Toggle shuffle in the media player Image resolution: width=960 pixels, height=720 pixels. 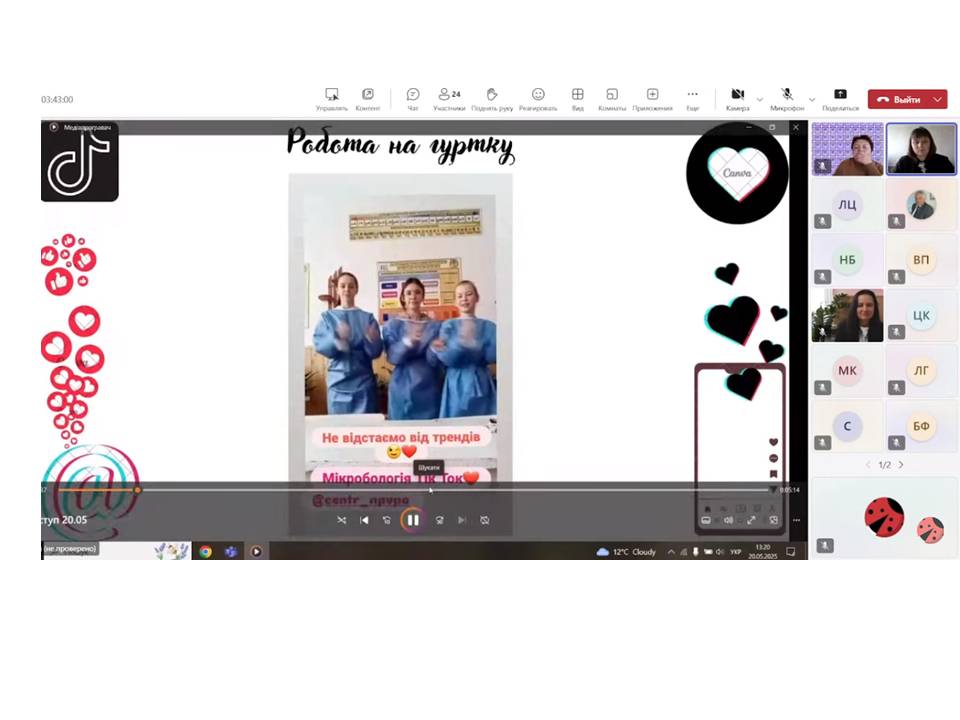point(342,520)
